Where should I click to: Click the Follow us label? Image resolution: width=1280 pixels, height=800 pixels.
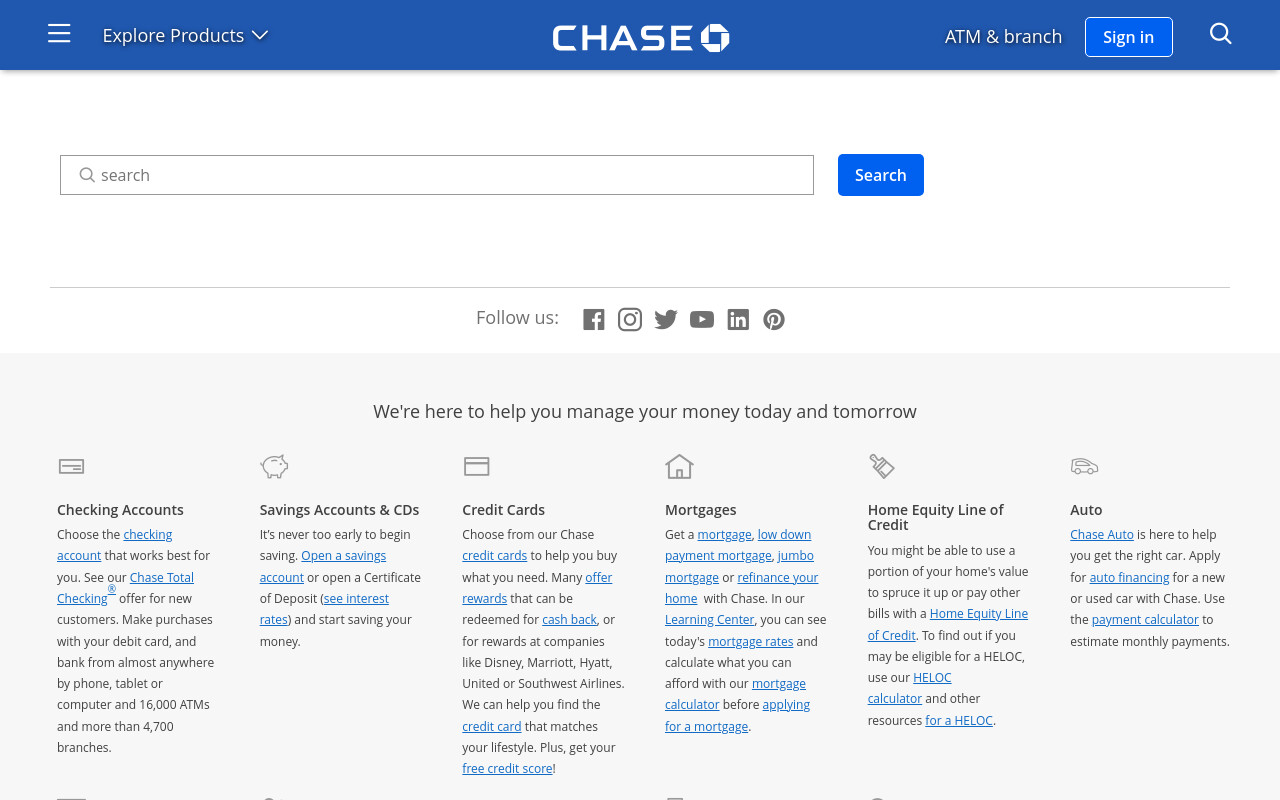[517, 318]
